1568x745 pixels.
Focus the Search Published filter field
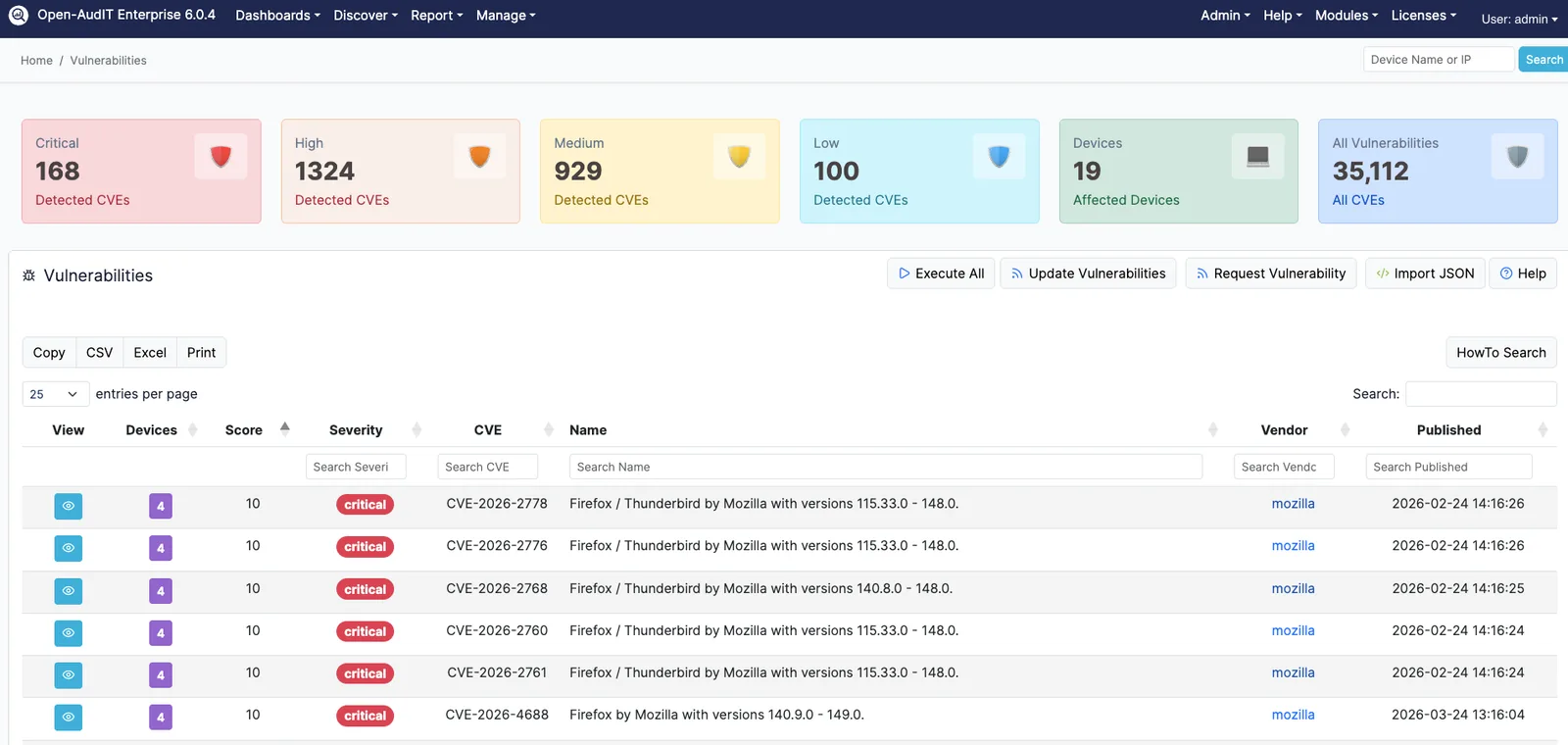1448,467
